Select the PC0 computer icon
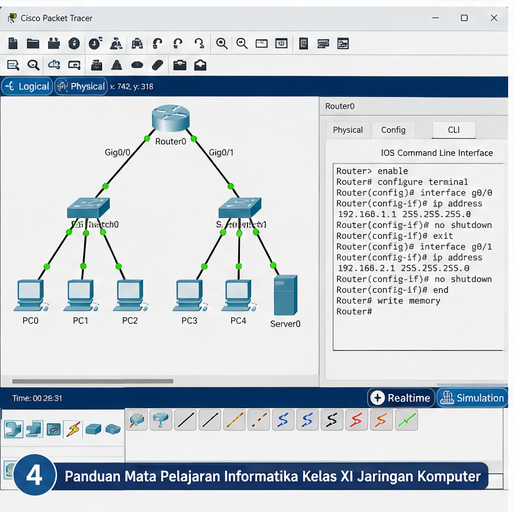Viewport: 514px width, 512px height. point(31,296)
